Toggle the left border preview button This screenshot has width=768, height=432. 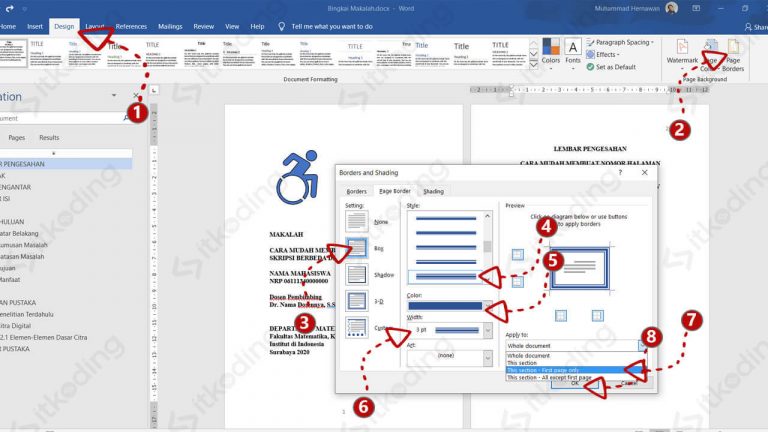(561, 315)
